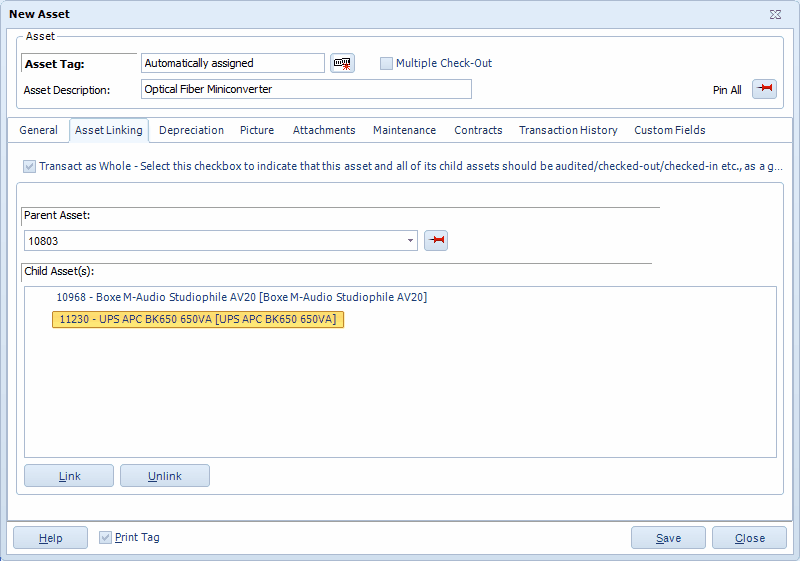The height and width of the screenshot is (561, 800).
Task: Switch to the Picture tab
Action: tap(257, 130)
